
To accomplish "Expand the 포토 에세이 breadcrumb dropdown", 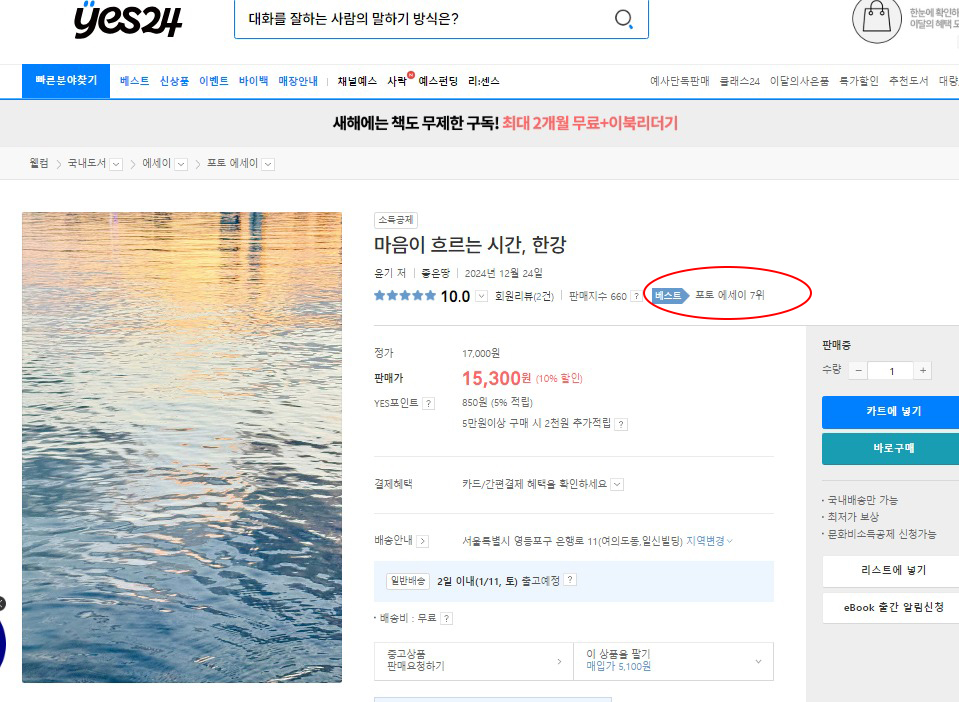I will pos(268,164).
